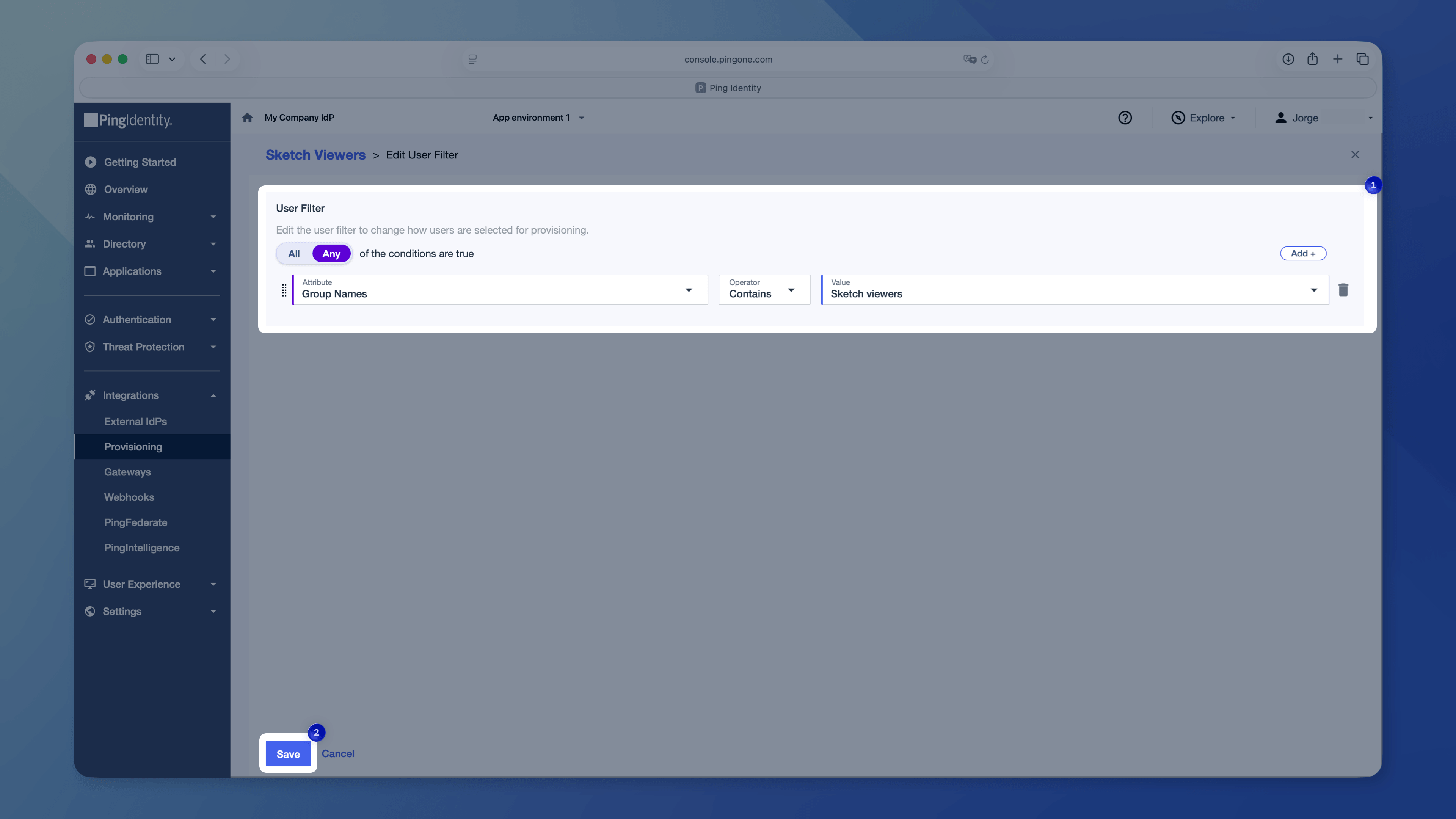This screenshot has height=819, width=1456.
Task: Select the All conditions toggle
Action: [294, 254]
